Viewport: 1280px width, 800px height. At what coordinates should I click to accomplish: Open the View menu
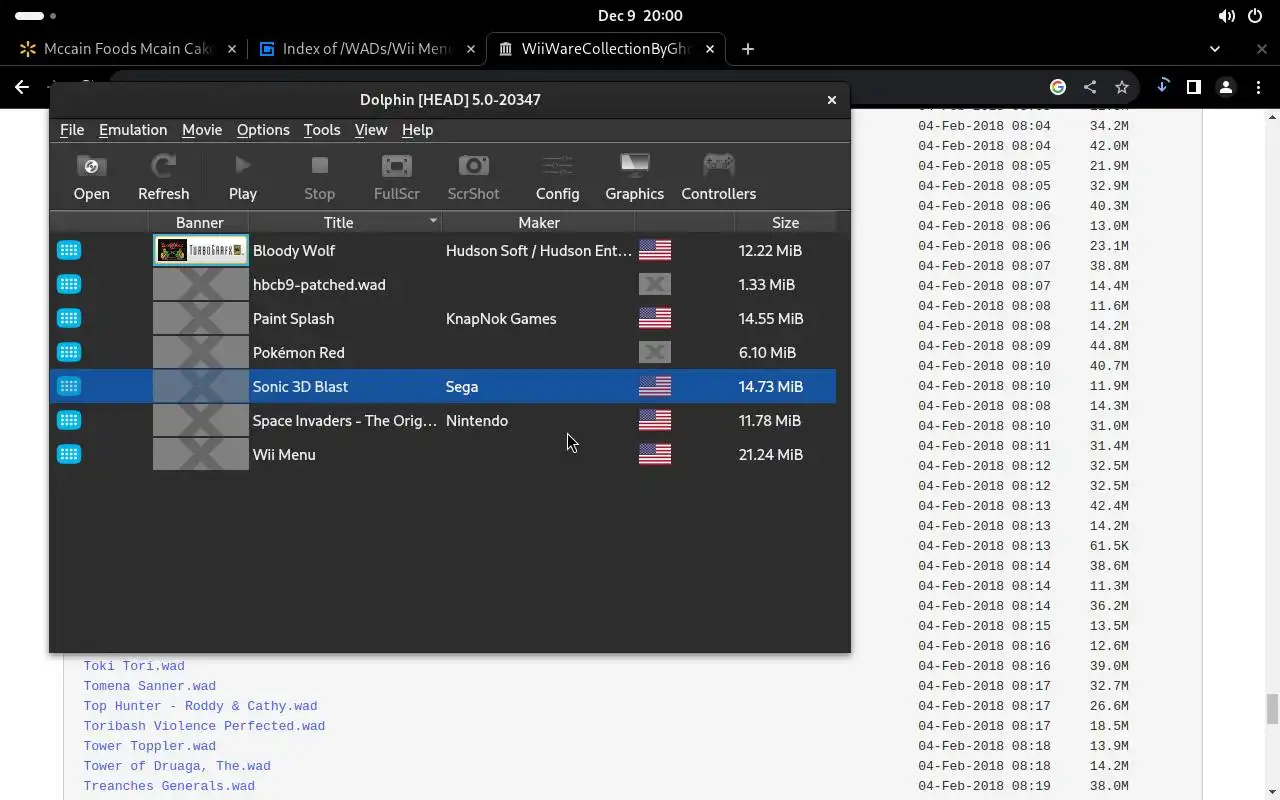coord(371,130)
